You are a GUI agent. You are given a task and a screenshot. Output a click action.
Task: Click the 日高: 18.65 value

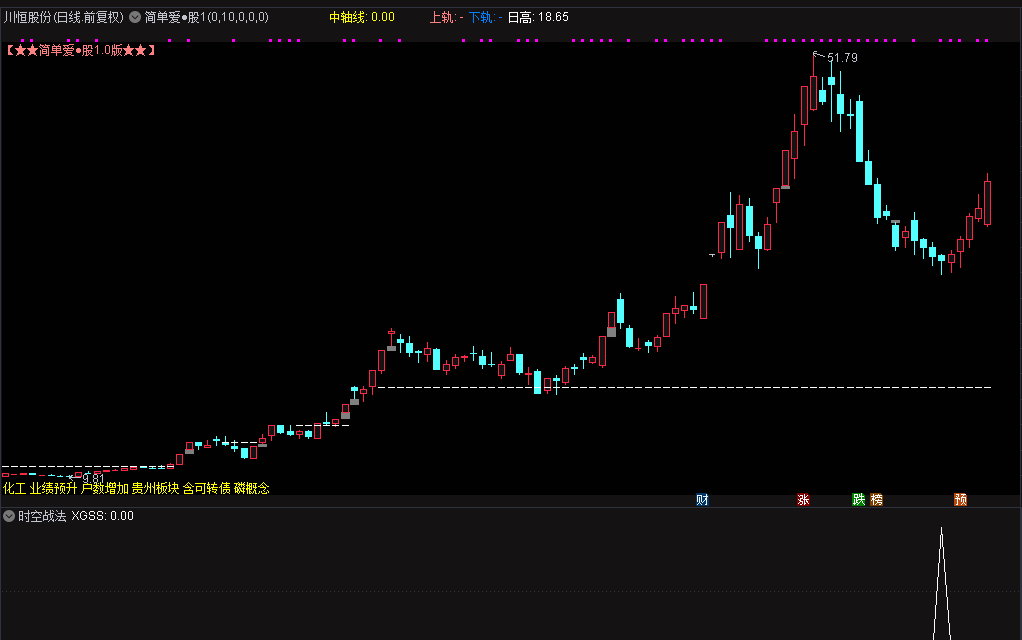pyautogui.click(x=538, y=18)
